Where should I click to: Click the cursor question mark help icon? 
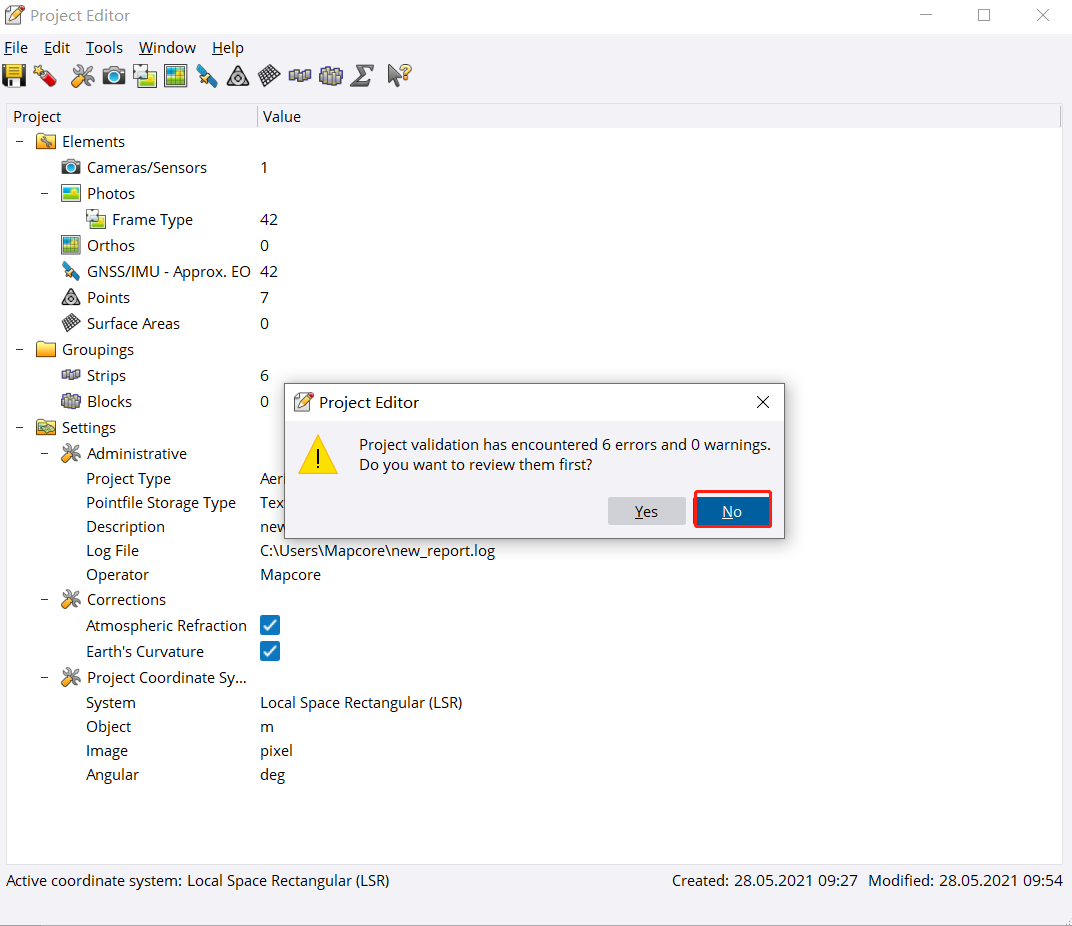click(x=399, y=75)
